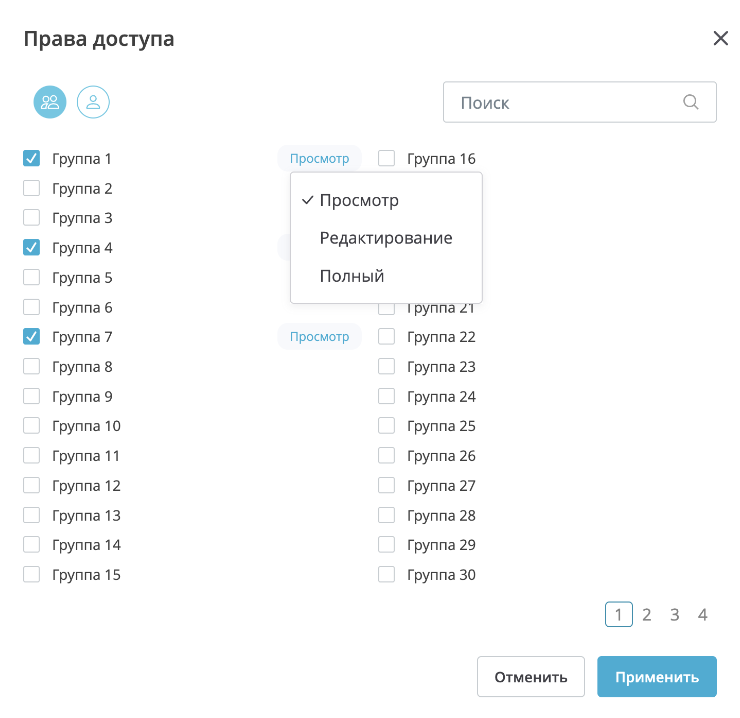Close the access rights dialog
Screen dimensions: 740x718
coord(720,39)
